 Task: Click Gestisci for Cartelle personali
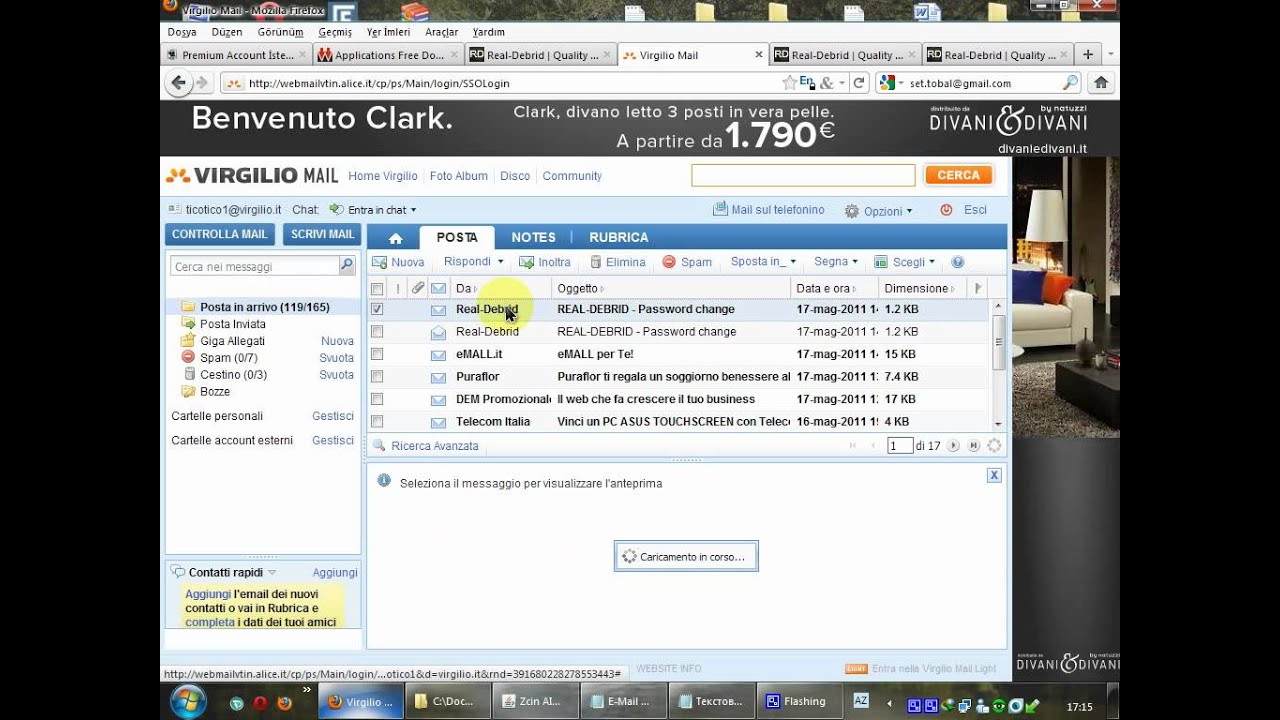(333, 416)
